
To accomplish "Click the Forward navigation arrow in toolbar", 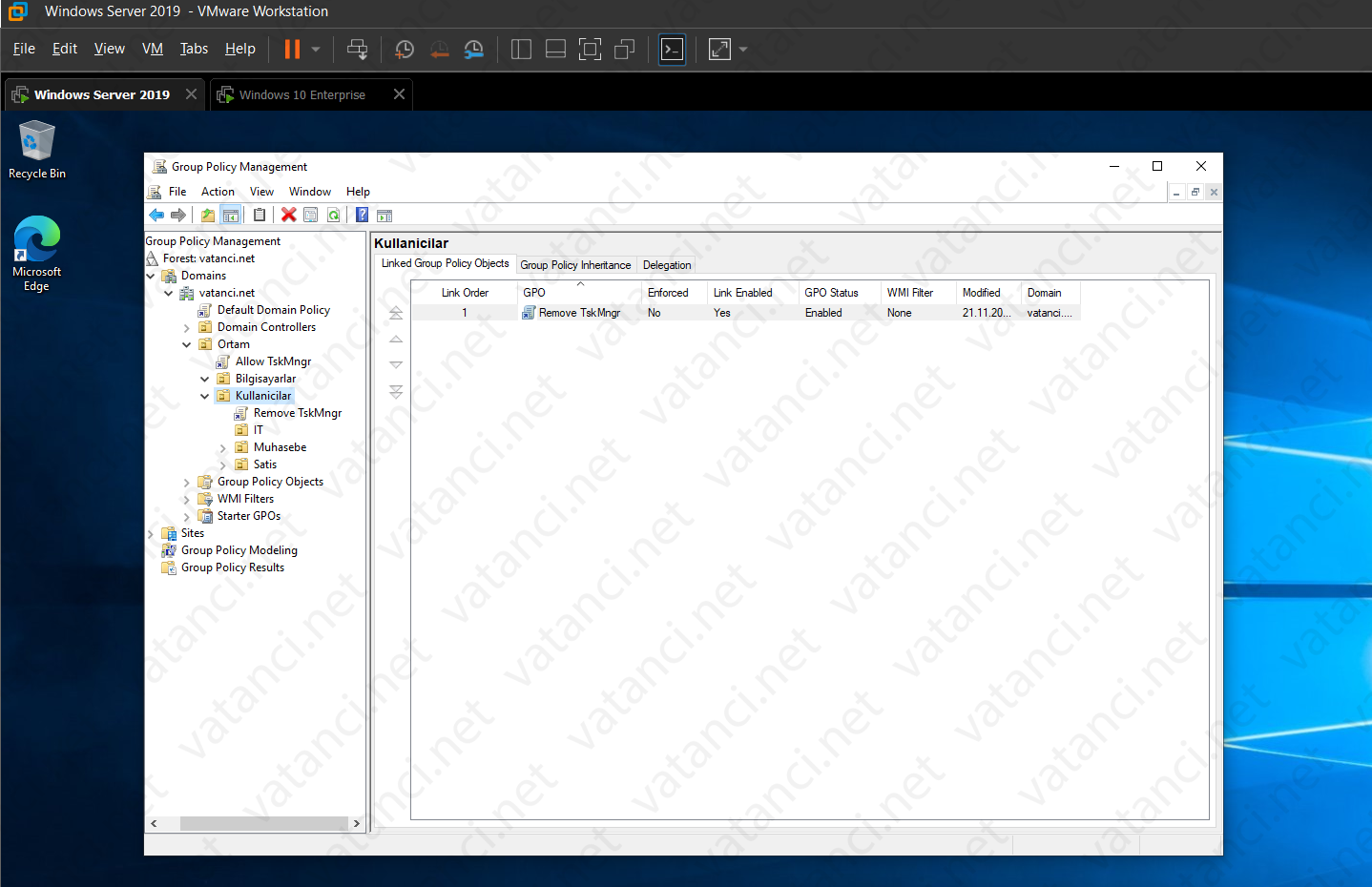I will point(177,215).
